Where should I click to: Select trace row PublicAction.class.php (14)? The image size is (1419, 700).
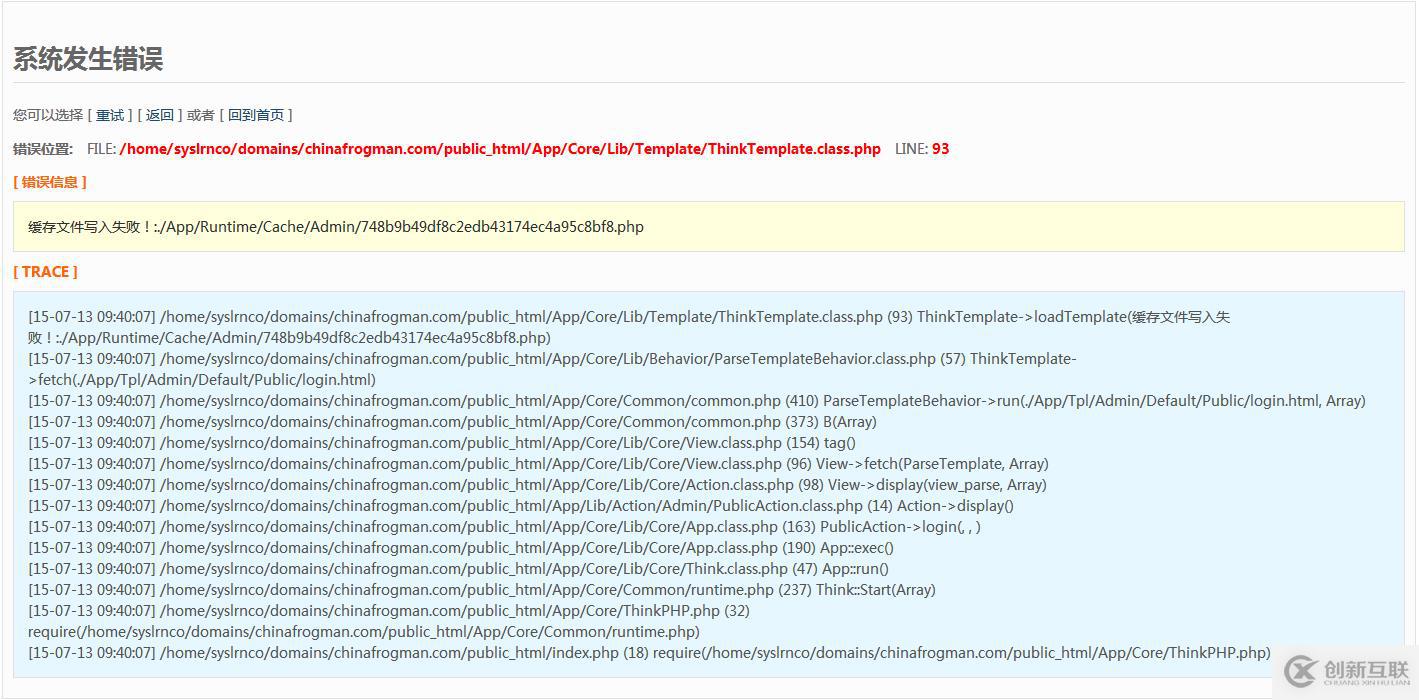[x=521, y=506]
